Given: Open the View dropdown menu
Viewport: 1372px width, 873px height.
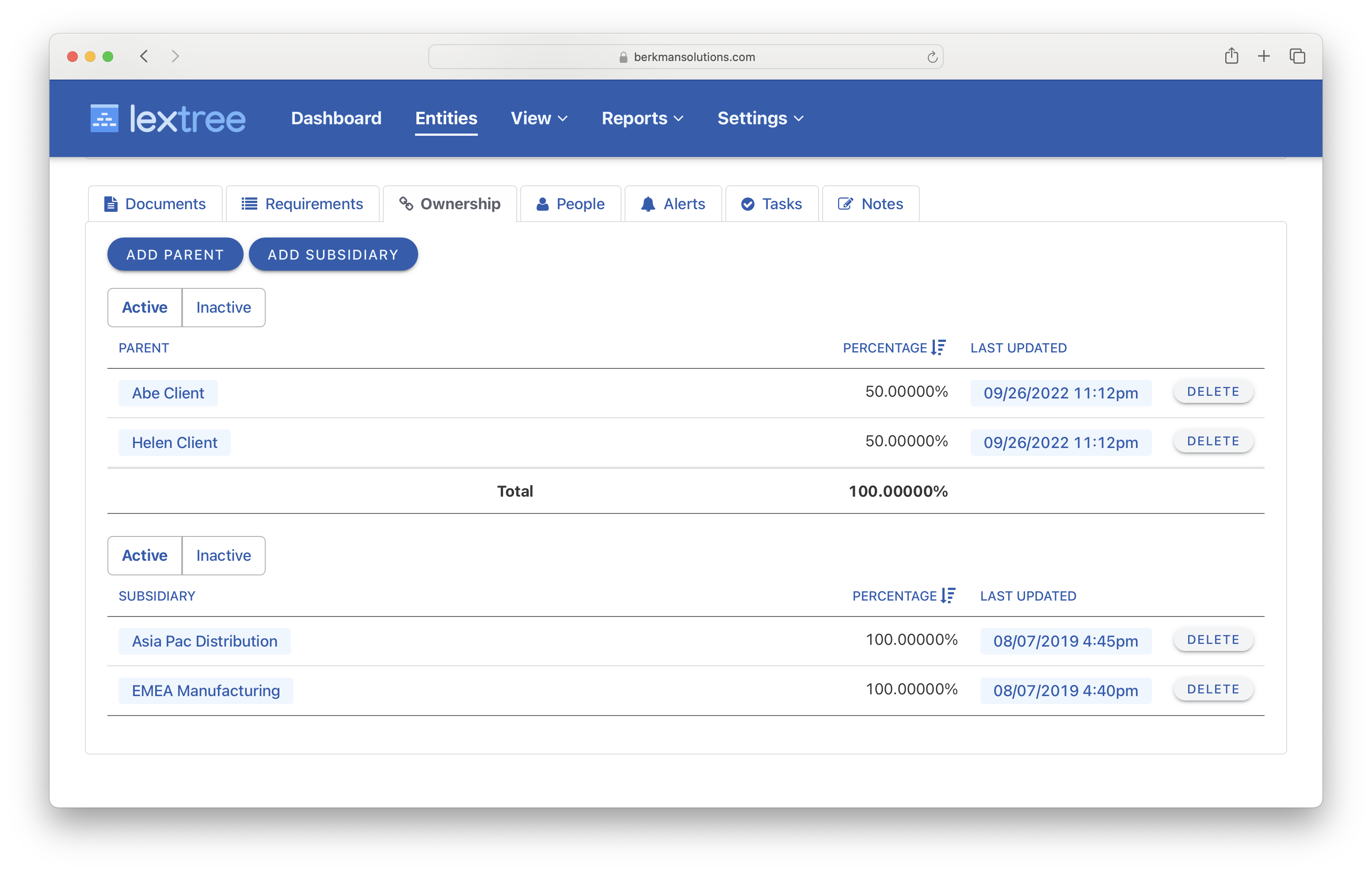Looking at the screenshot, I should [538, 119].
